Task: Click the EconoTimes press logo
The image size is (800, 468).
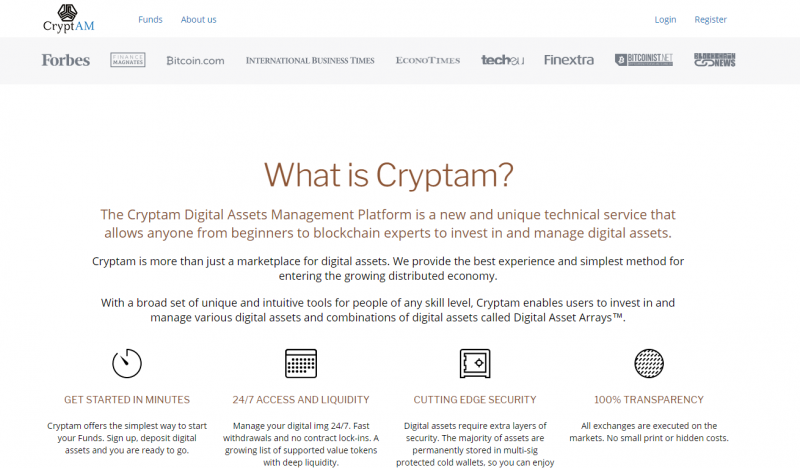Action: coord(428,60)
